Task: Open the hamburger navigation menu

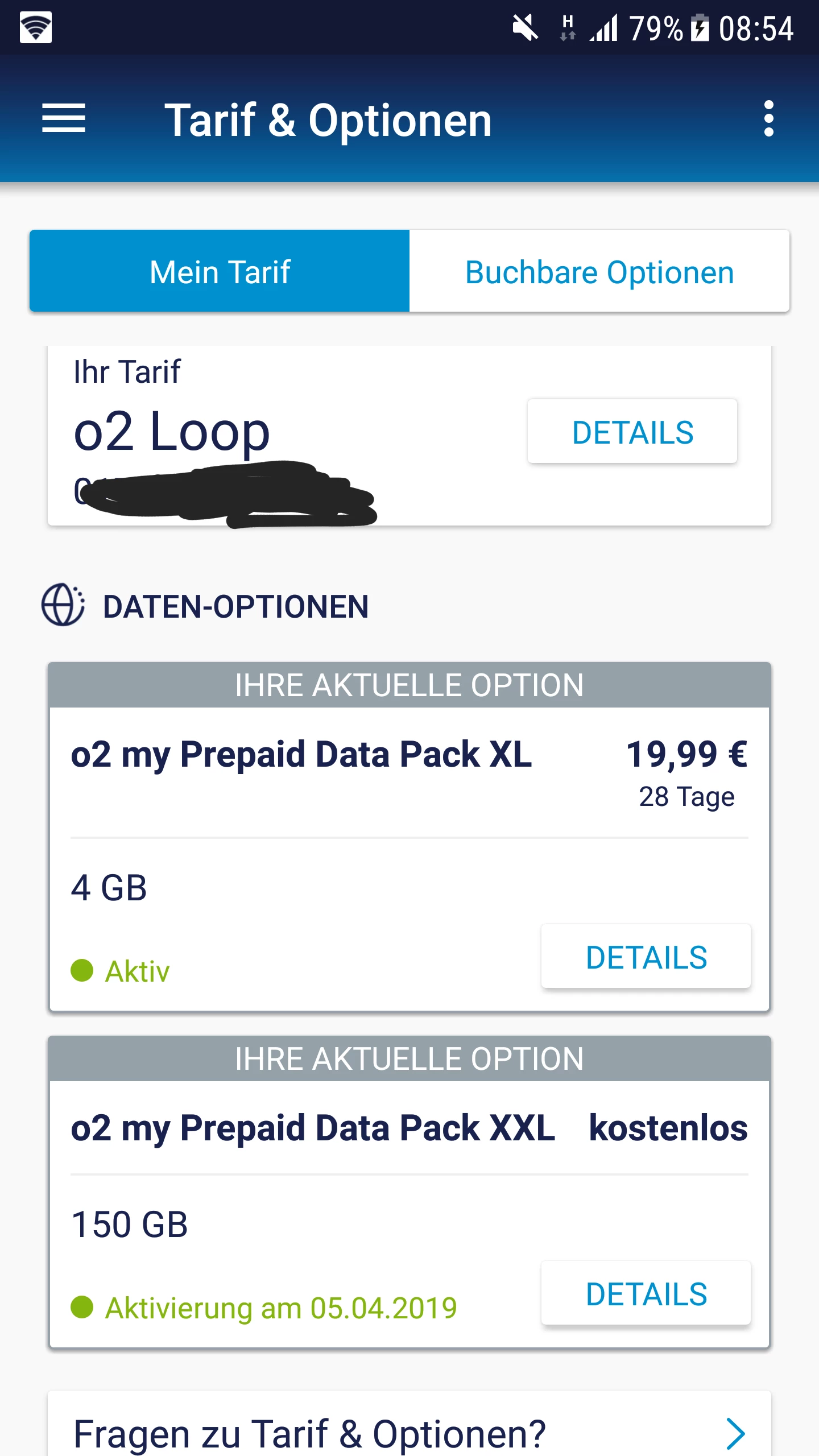Action: tap(64, 119)
